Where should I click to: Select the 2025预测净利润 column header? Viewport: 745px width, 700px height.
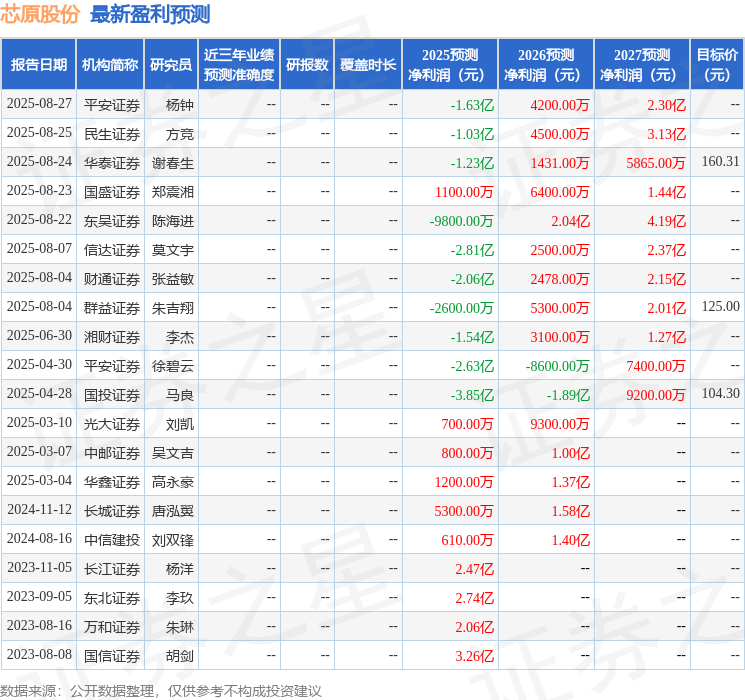tap(450, 65)
